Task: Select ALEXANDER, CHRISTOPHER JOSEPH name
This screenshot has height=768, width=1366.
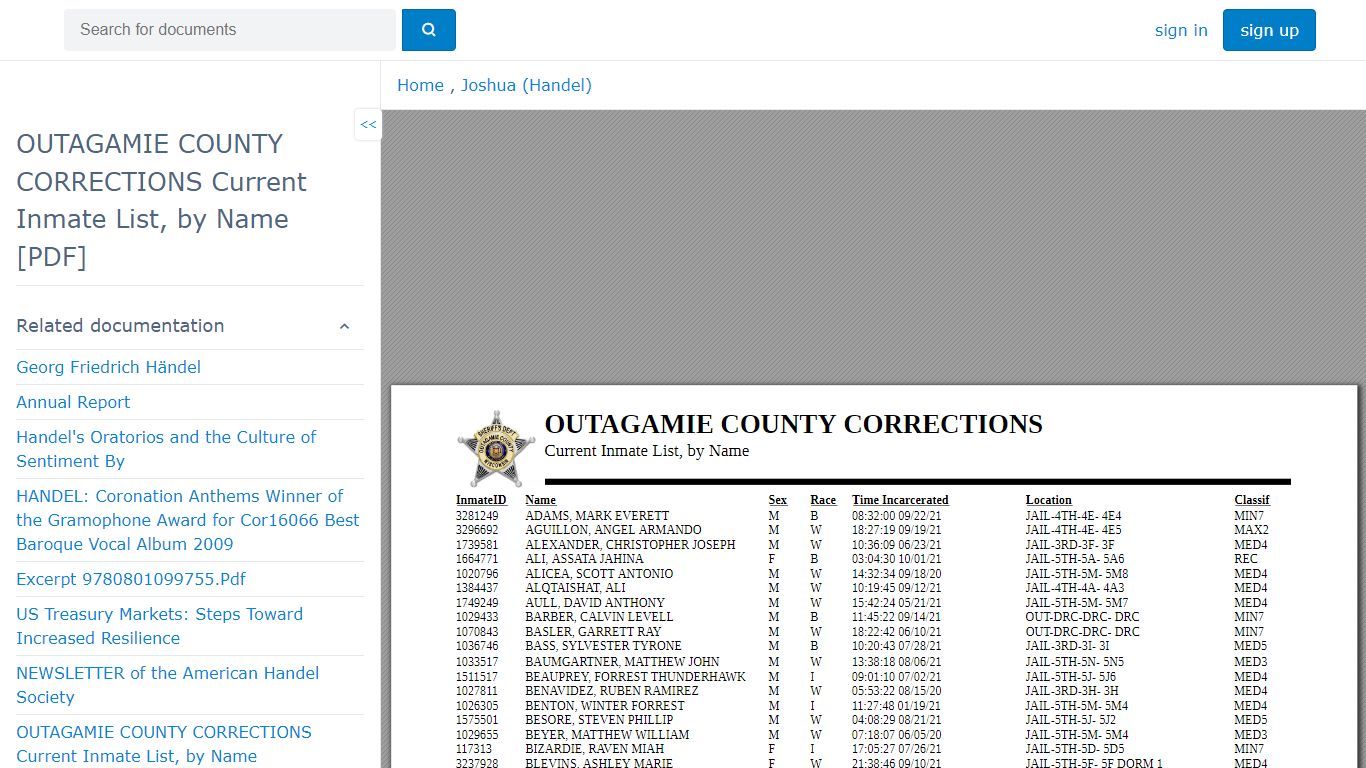Action: pos(630,545)
